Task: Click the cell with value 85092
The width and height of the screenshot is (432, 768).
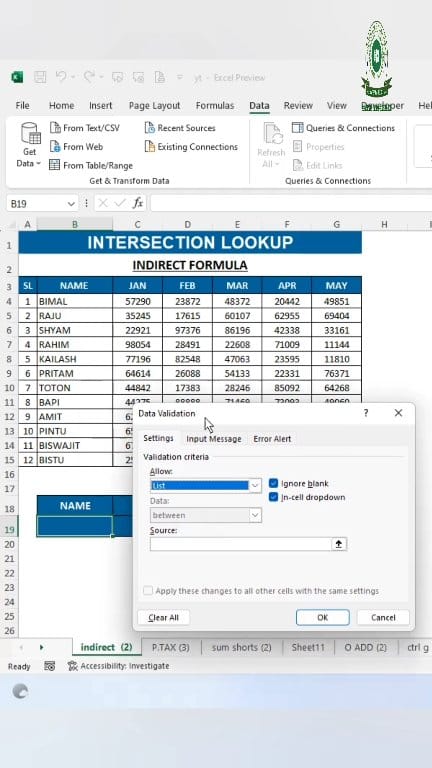Action: coord(287,387)
